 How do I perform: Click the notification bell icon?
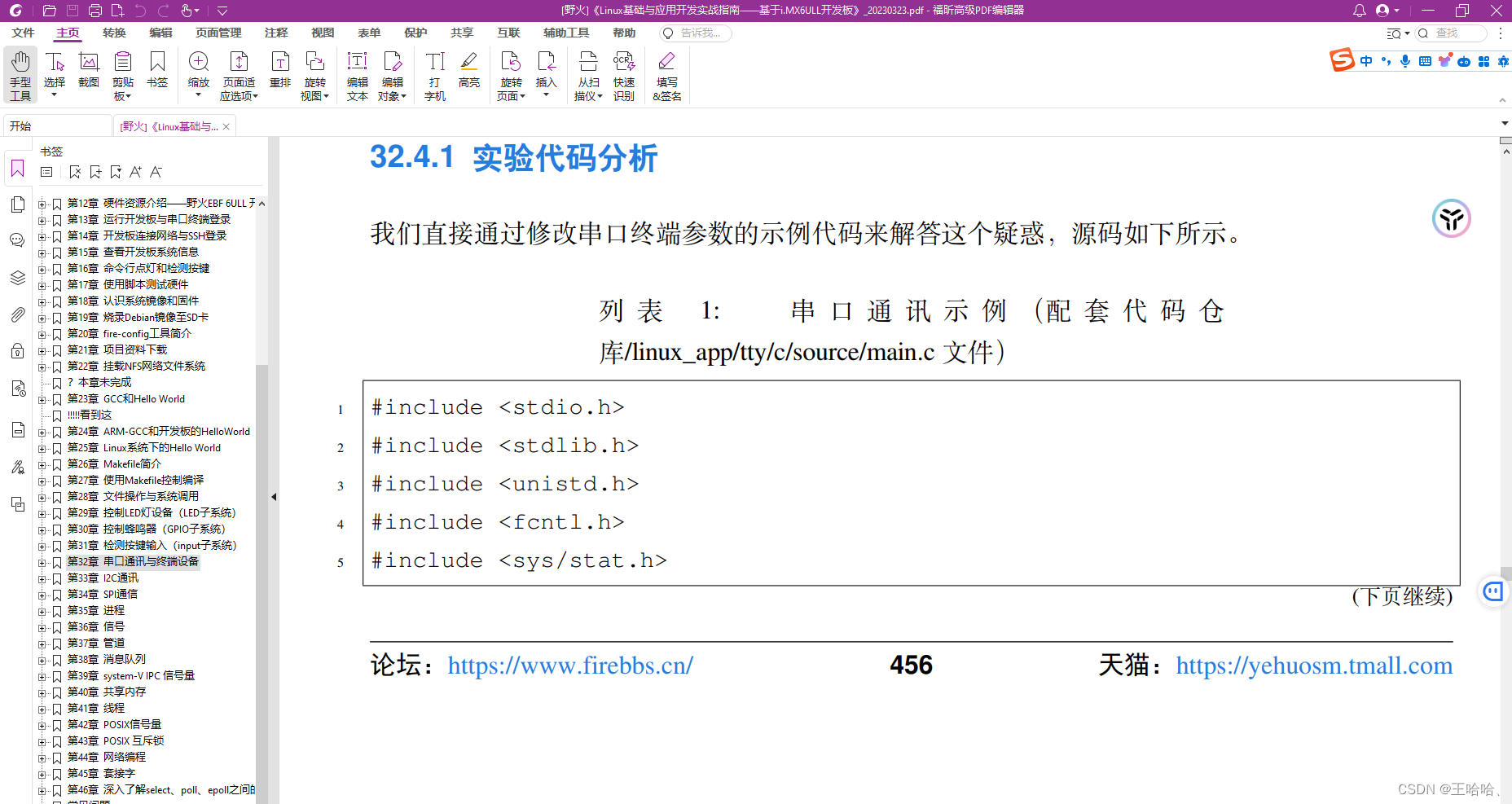[x=1359, y=11]
